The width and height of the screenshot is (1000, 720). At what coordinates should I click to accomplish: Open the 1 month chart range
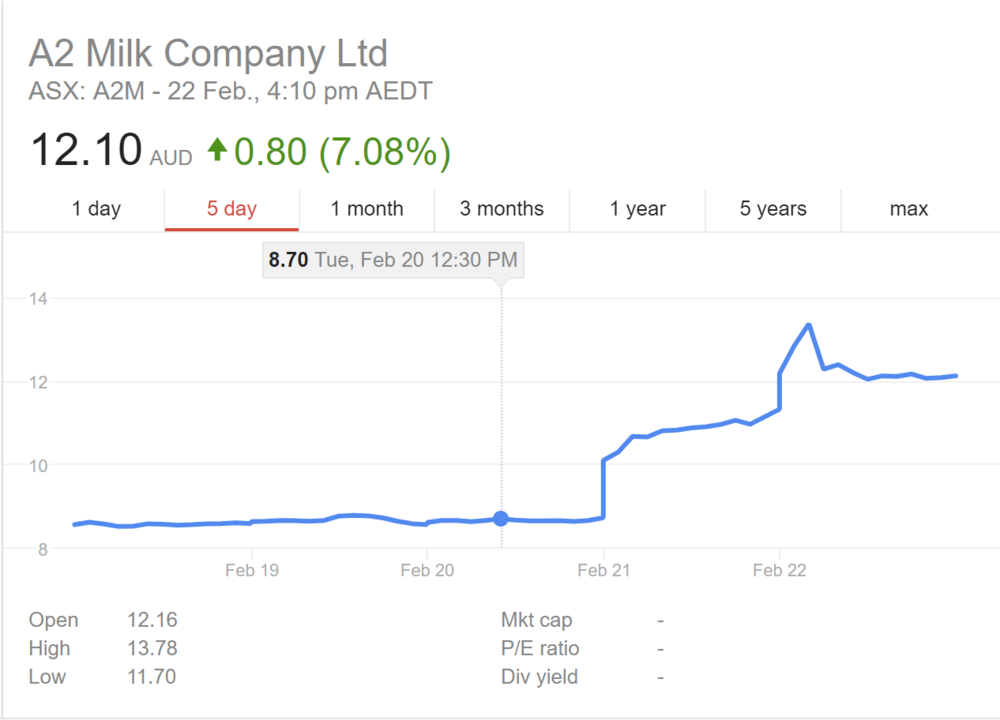pyautogui.click(x=367, y=209)
